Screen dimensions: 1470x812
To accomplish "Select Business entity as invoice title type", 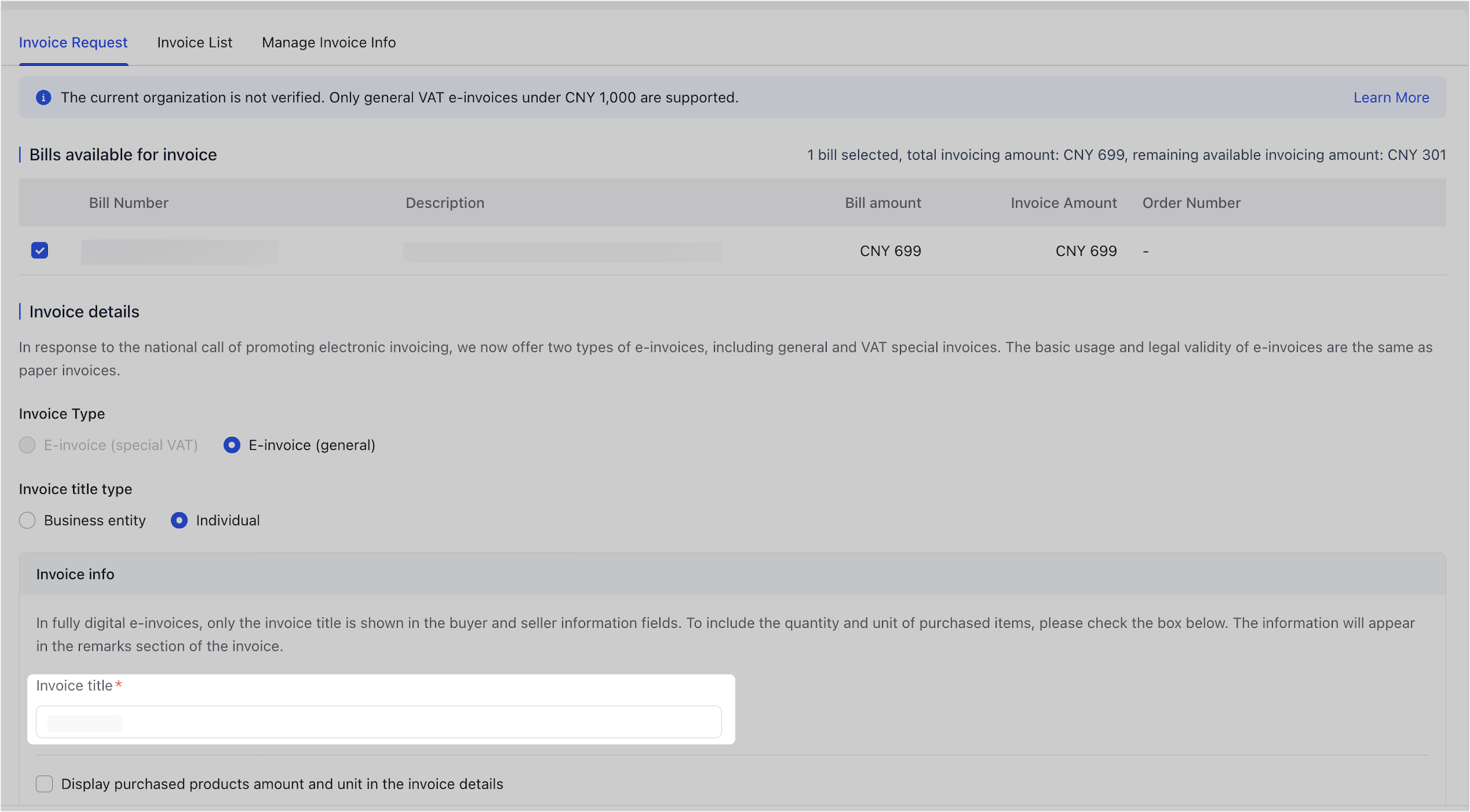I will point(27,520).
